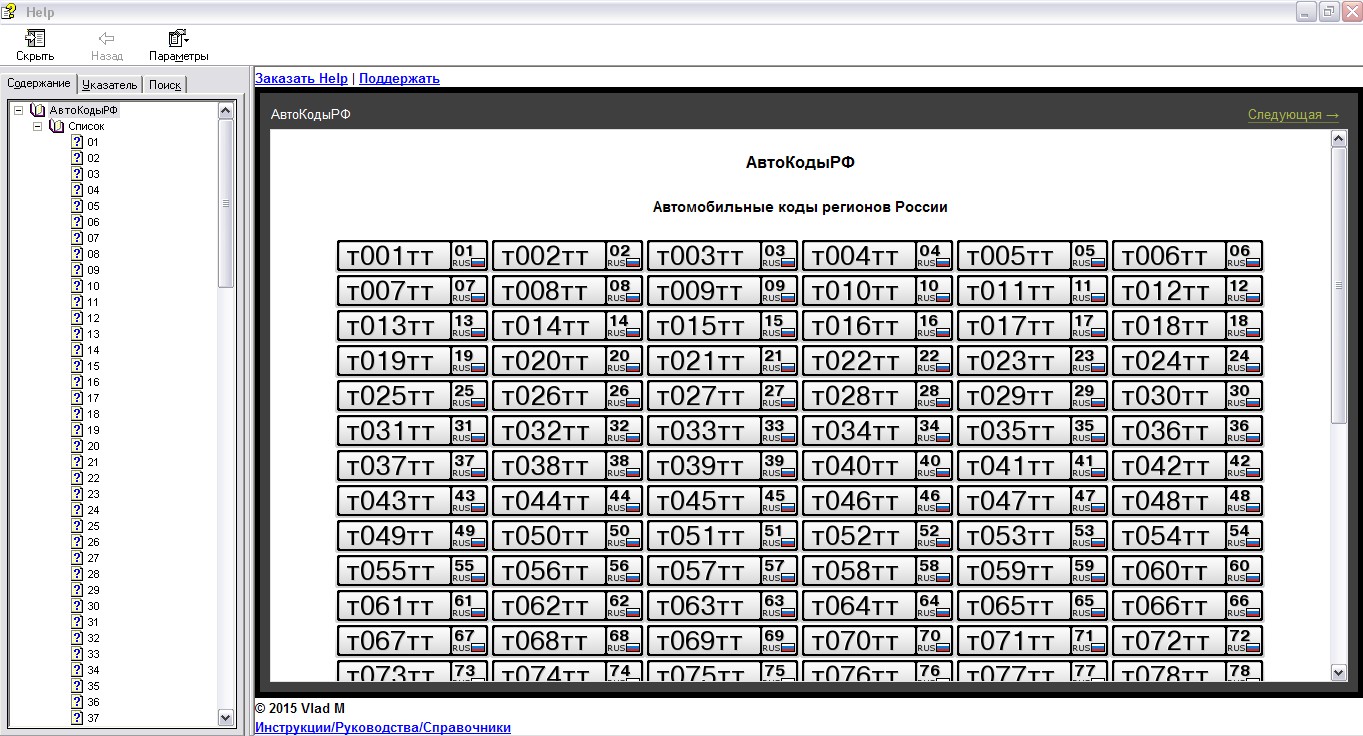Click license plate т066тт region 66
The image size is (1363, 736).
tap(1187, 606)
